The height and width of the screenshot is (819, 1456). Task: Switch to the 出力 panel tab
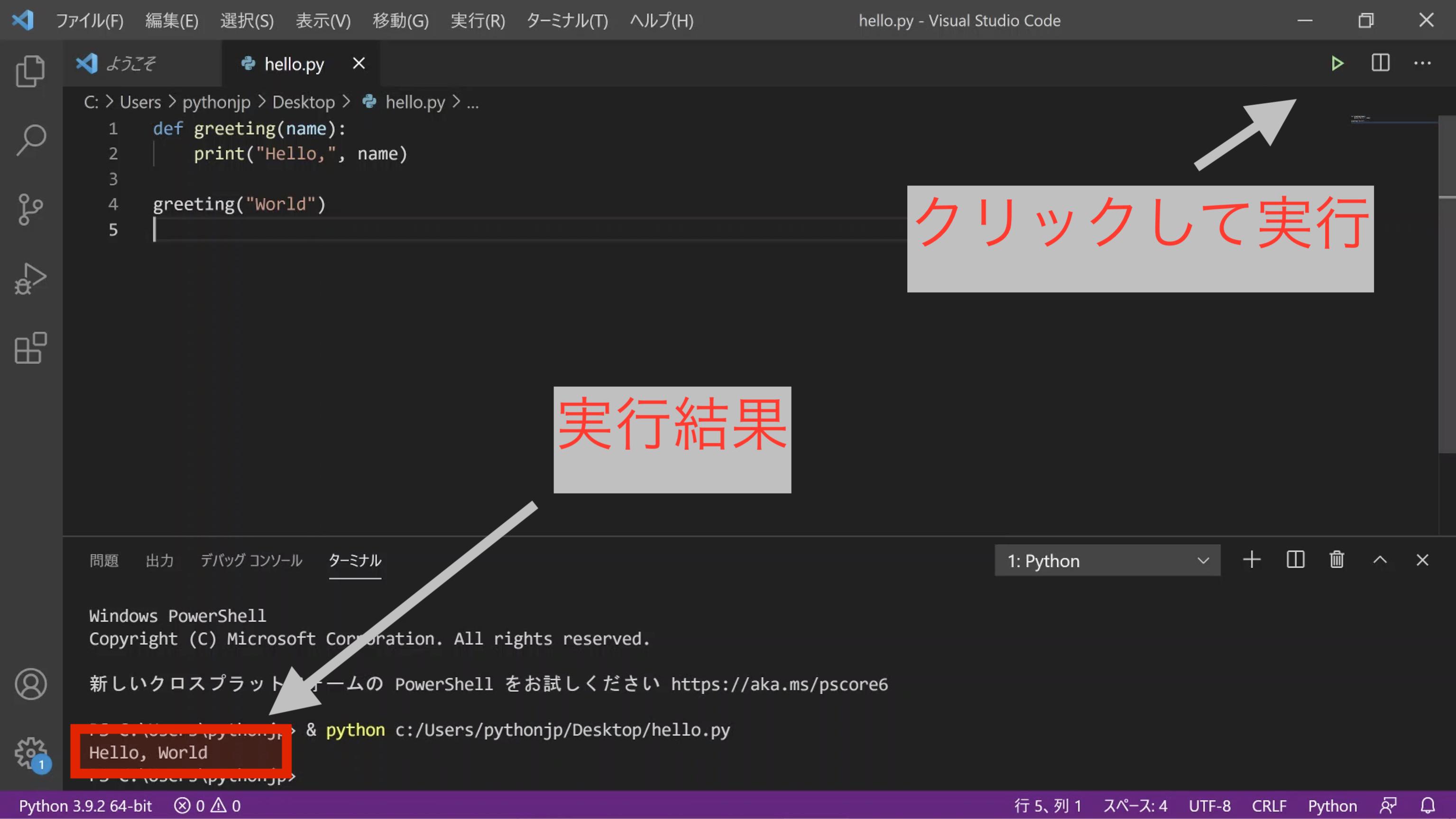click(160, 560)
